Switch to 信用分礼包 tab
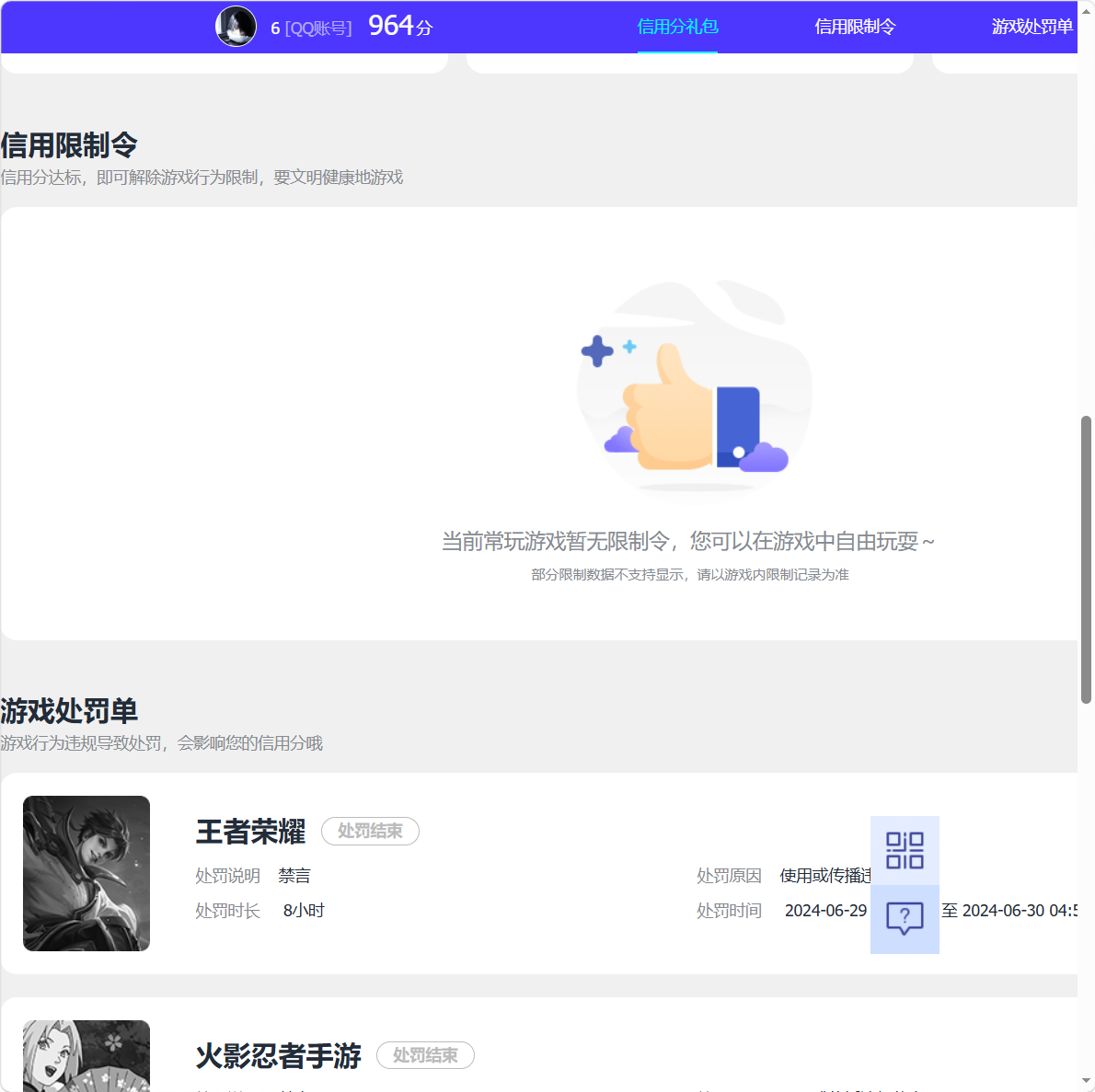 click(x=677, y=27)
